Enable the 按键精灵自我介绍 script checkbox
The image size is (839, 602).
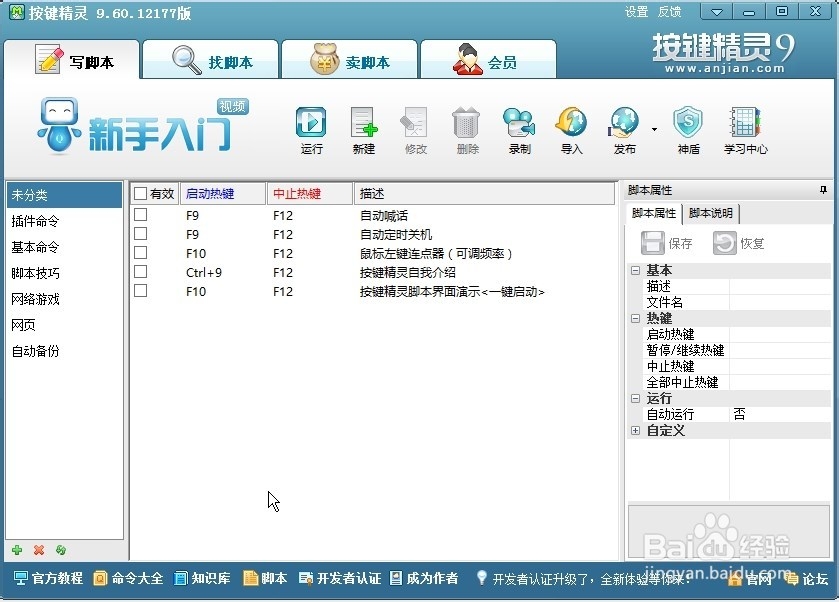click(140, 272)
